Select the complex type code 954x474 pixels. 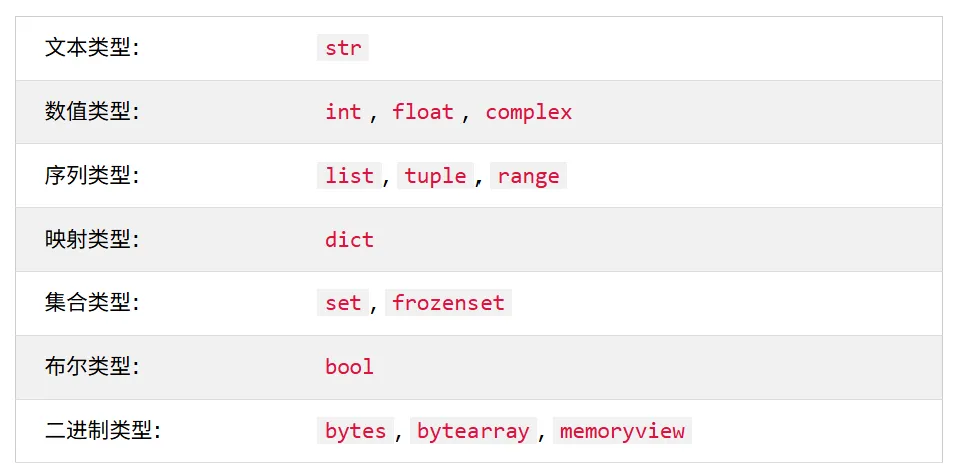pyautogui.click(x=529, y=112)
